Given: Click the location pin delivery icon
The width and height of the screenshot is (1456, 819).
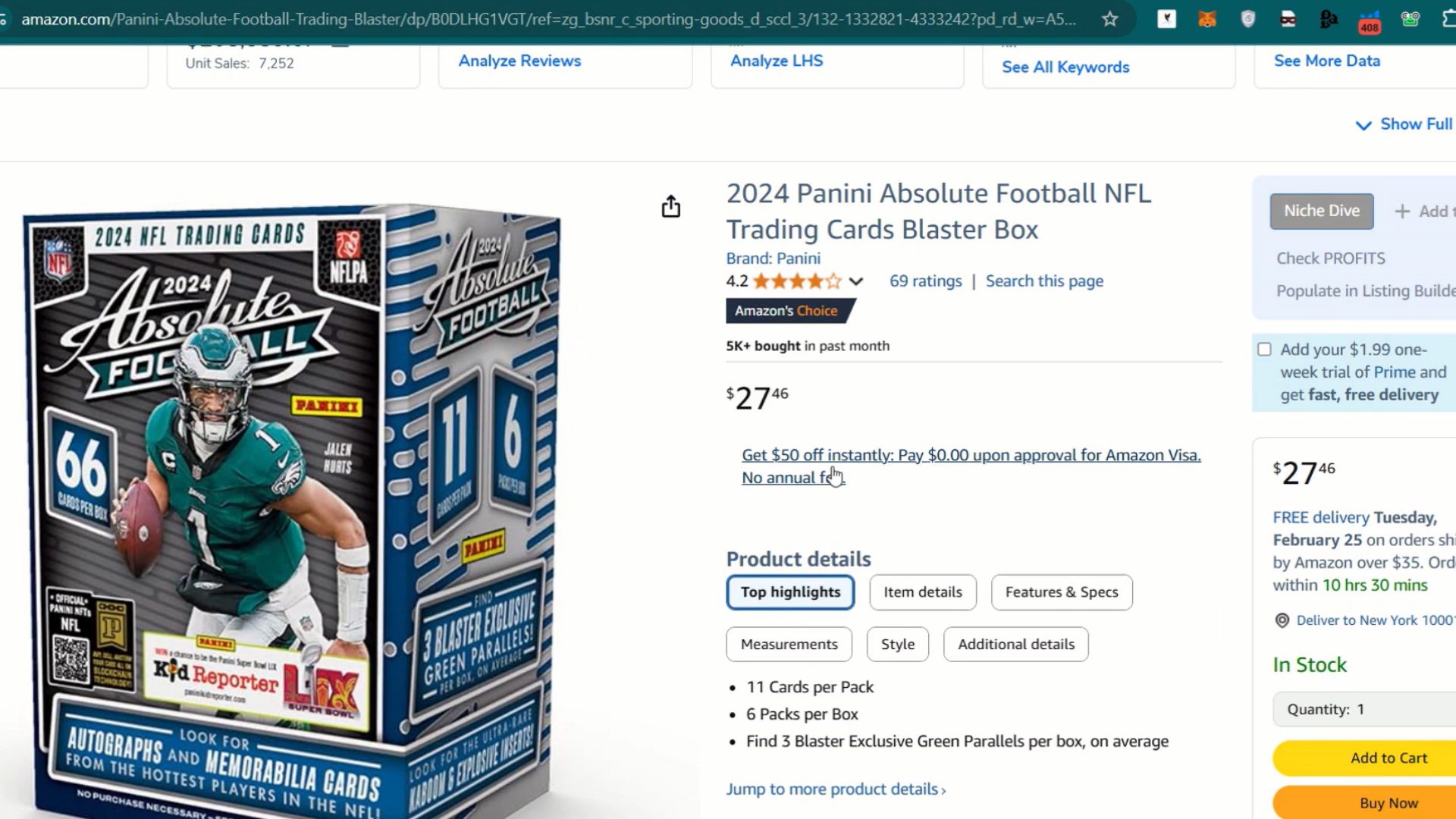Looking at the screenshot, I should [x=1282, y=620].
